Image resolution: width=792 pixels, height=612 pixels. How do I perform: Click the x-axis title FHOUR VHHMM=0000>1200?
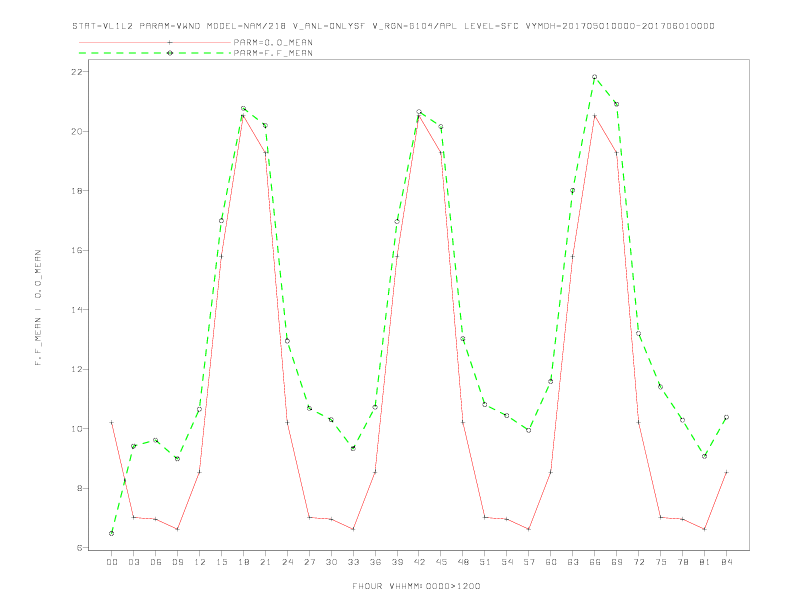point(416,586)
